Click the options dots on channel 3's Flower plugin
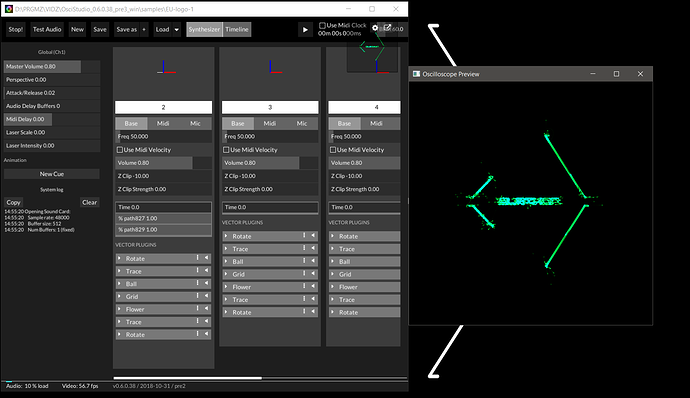690x398 pixels. [304, 286]
